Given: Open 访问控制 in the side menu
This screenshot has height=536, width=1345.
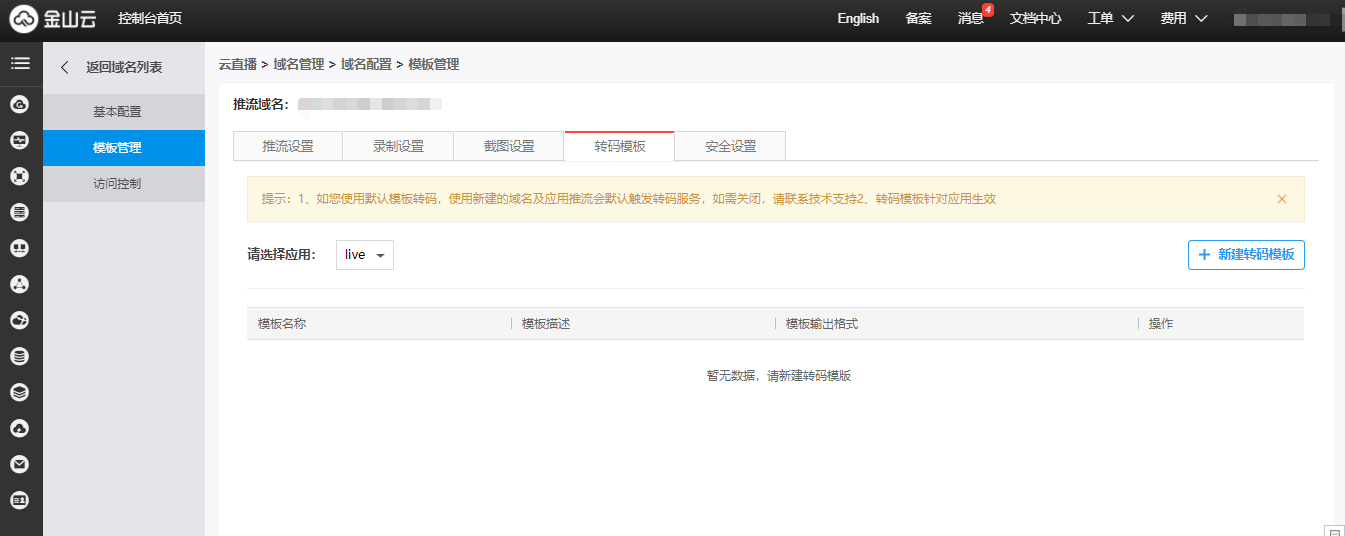Looking at the screenshot, I should click(x=117, y=184).
